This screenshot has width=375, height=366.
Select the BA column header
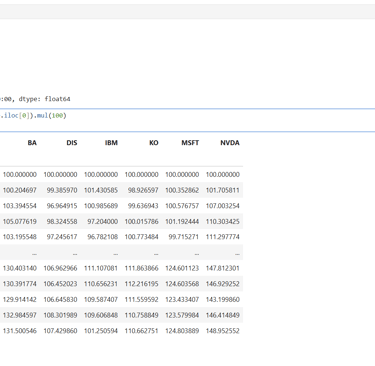click(x=32, y=143)
